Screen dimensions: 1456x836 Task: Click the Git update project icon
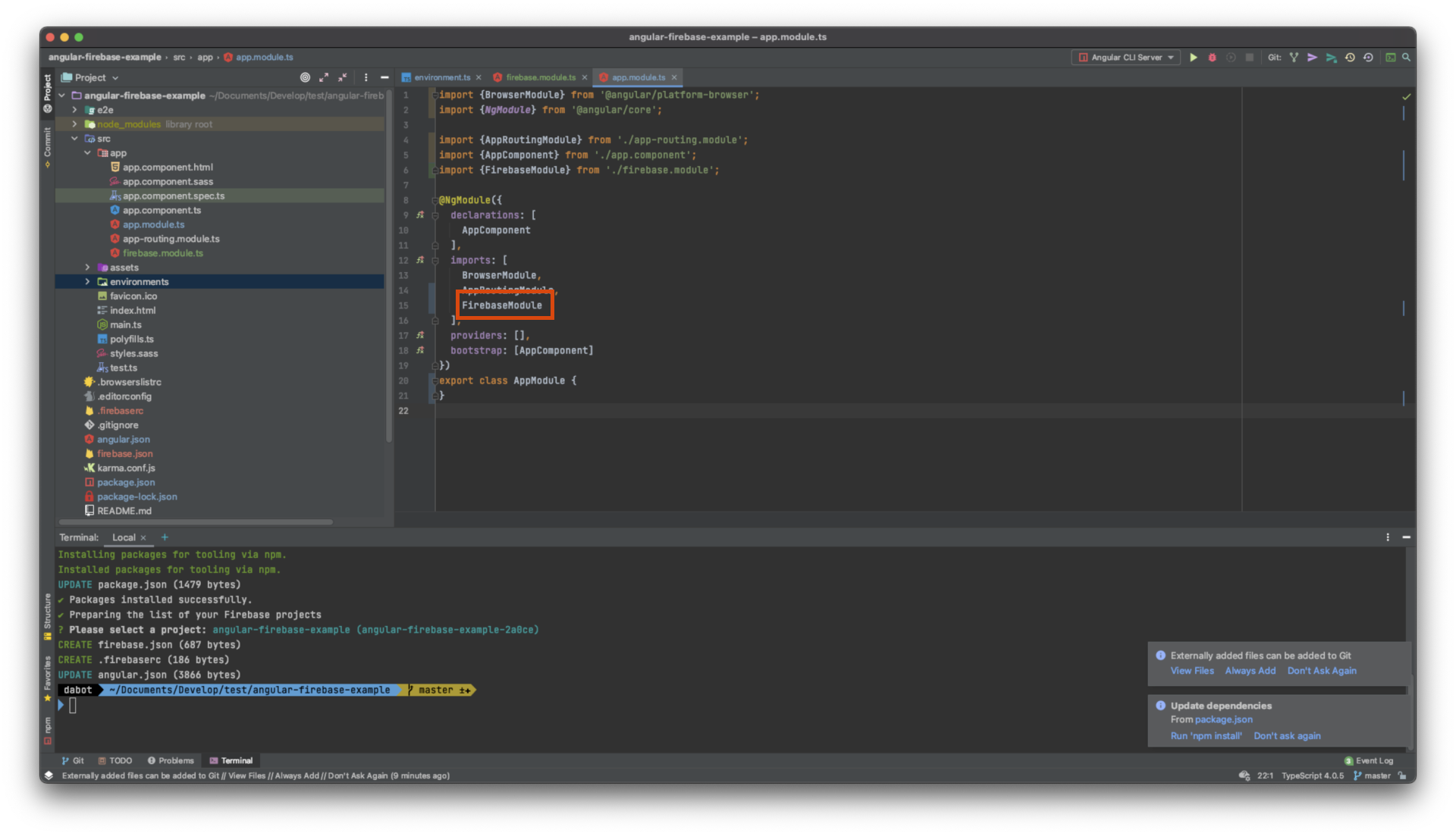click(1294, 58)
